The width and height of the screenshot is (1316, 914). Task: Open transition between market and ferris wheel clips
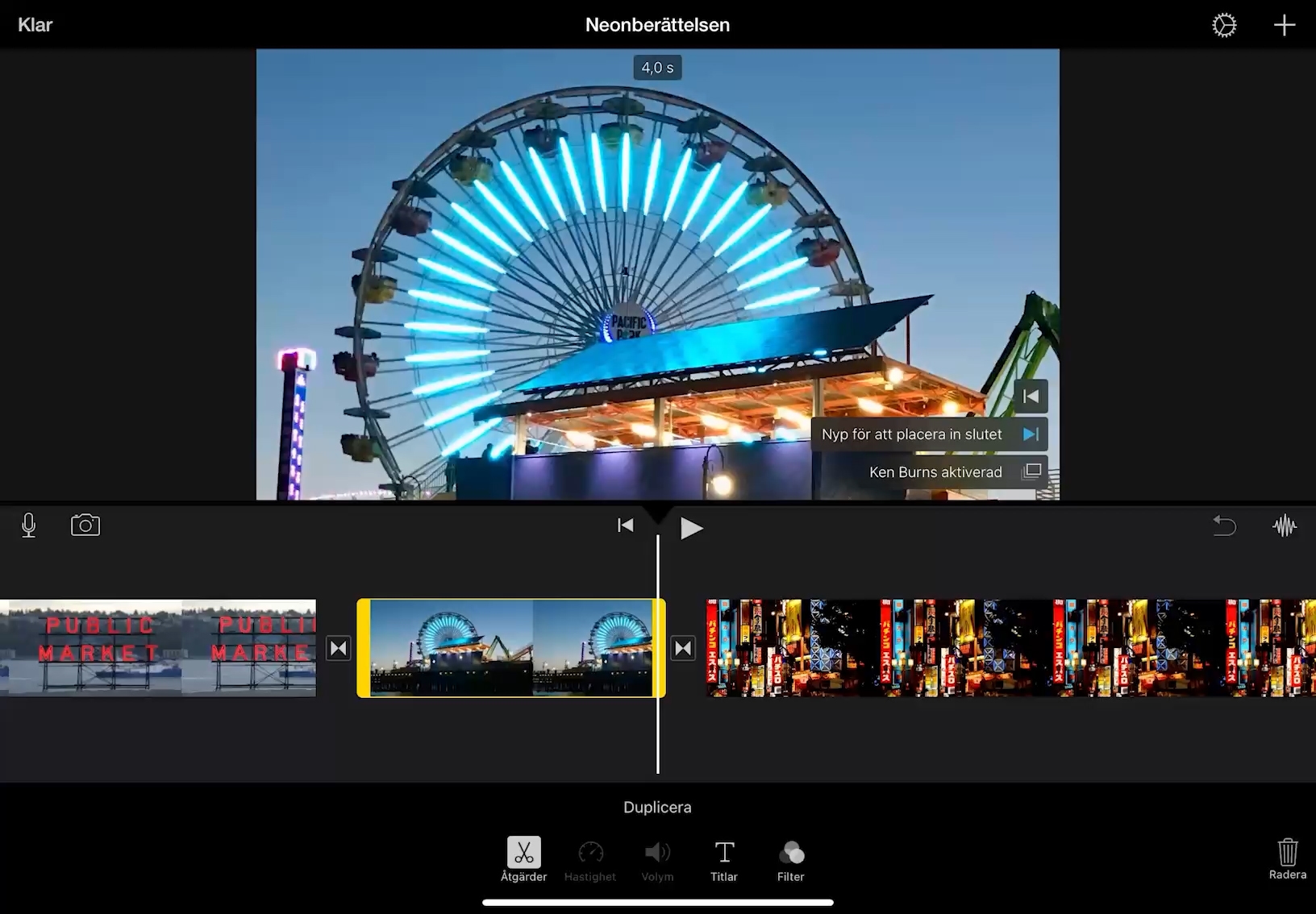[339, 648]
